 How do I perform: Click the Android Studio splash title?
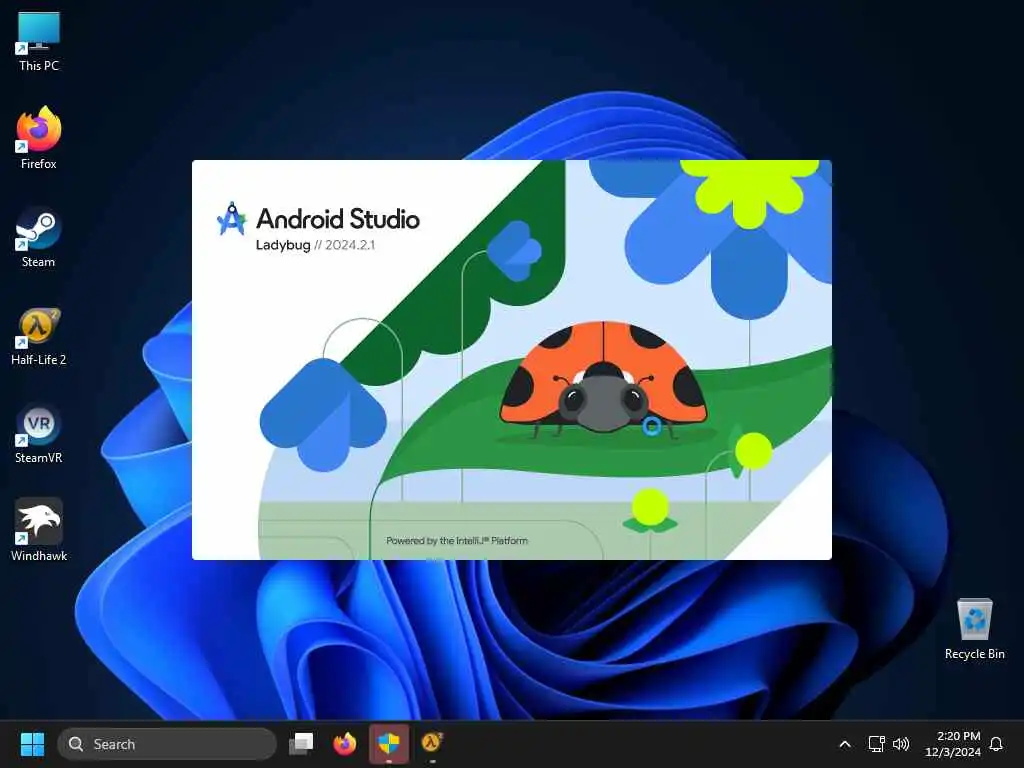(338, 219)
